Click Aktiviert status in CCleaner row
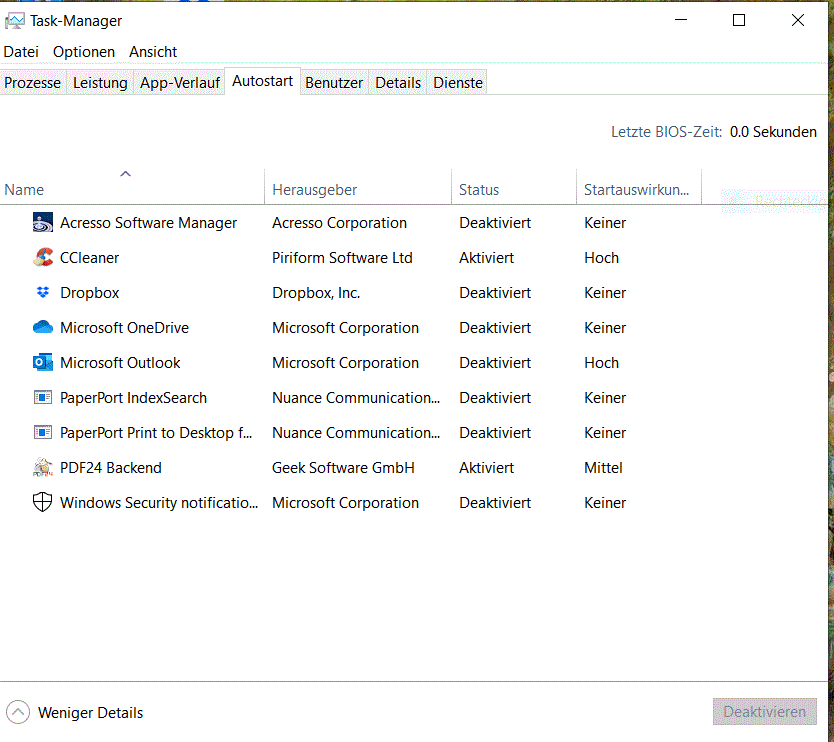The height and width of the screenshot is (742, 834). tap(487, 257)
